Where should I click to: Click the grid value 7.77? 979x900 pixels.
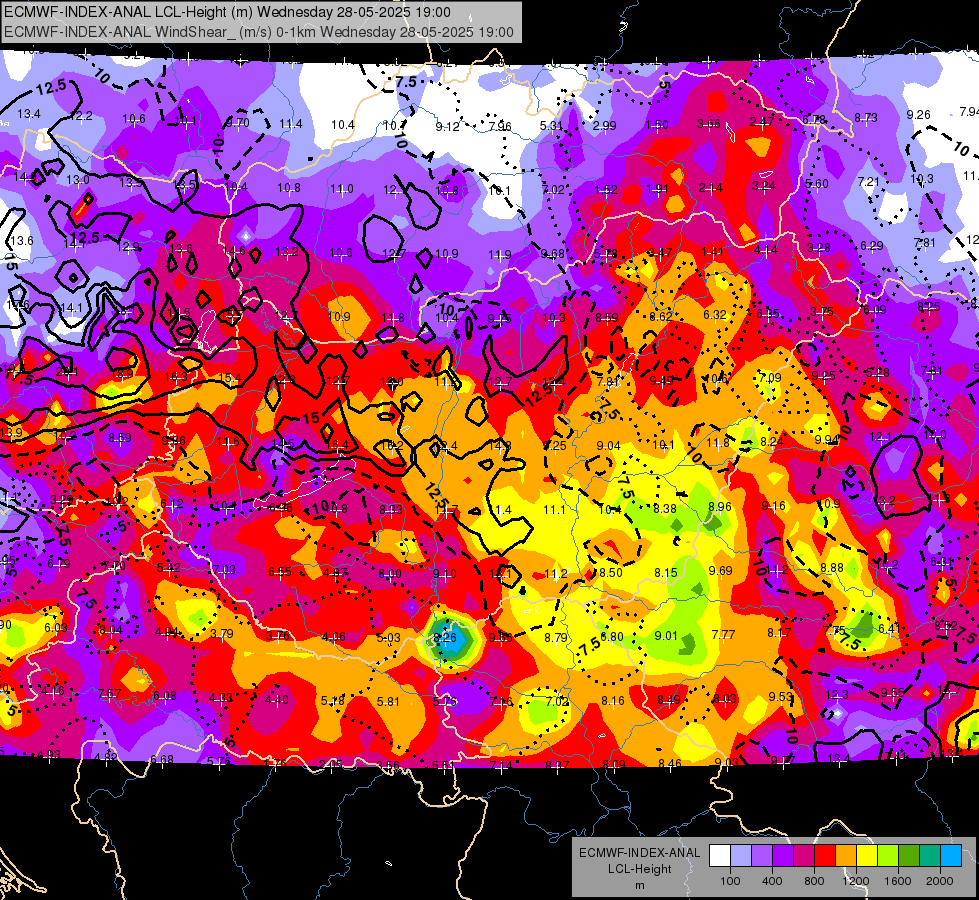[x=724, y=635]
